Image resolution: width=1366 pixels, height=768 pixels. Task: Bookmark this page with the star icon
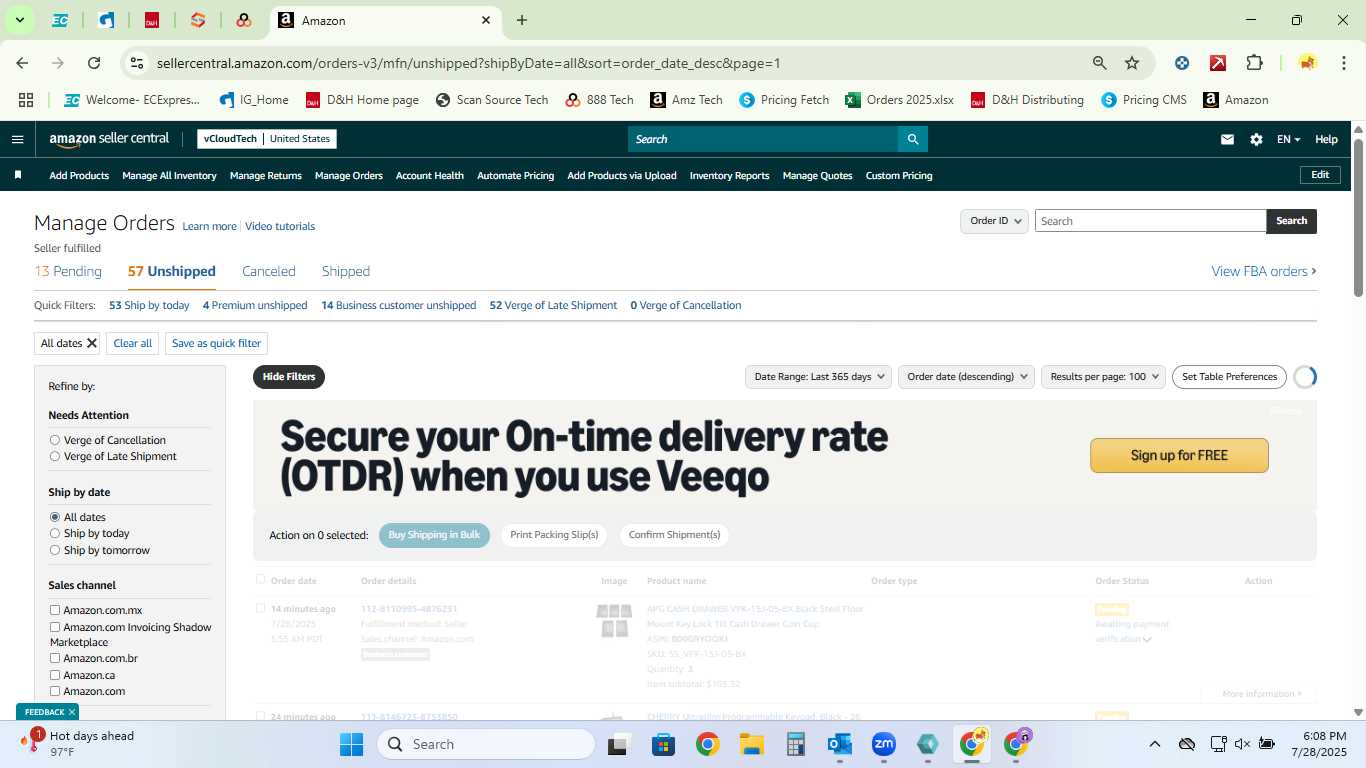tap(1132, 63)
